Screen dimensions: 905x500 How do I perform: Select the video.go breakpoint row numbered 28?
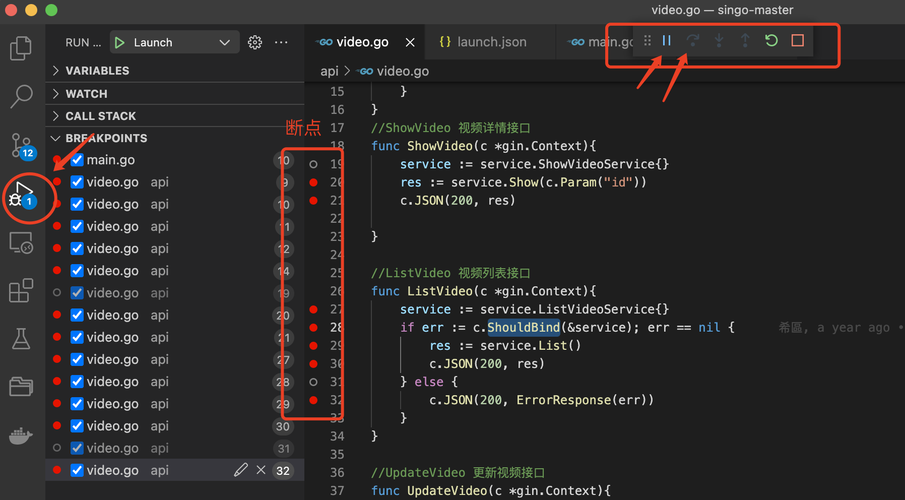coord(175,382)
